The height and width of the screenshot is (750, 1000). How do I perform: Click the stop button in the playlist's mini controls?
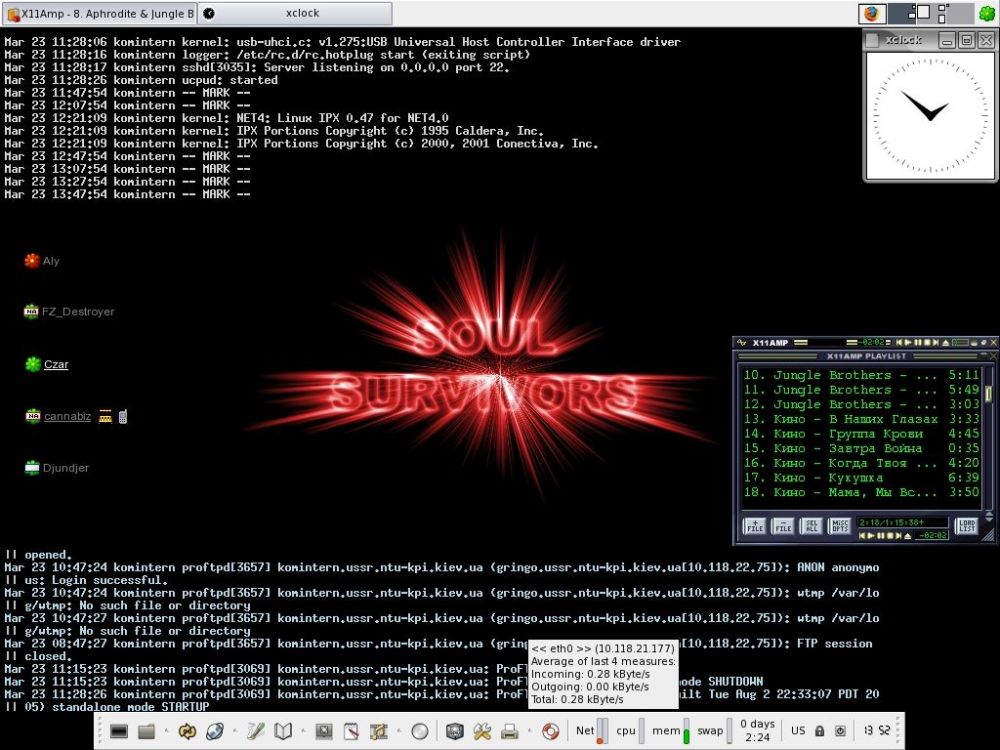(890, 536)
